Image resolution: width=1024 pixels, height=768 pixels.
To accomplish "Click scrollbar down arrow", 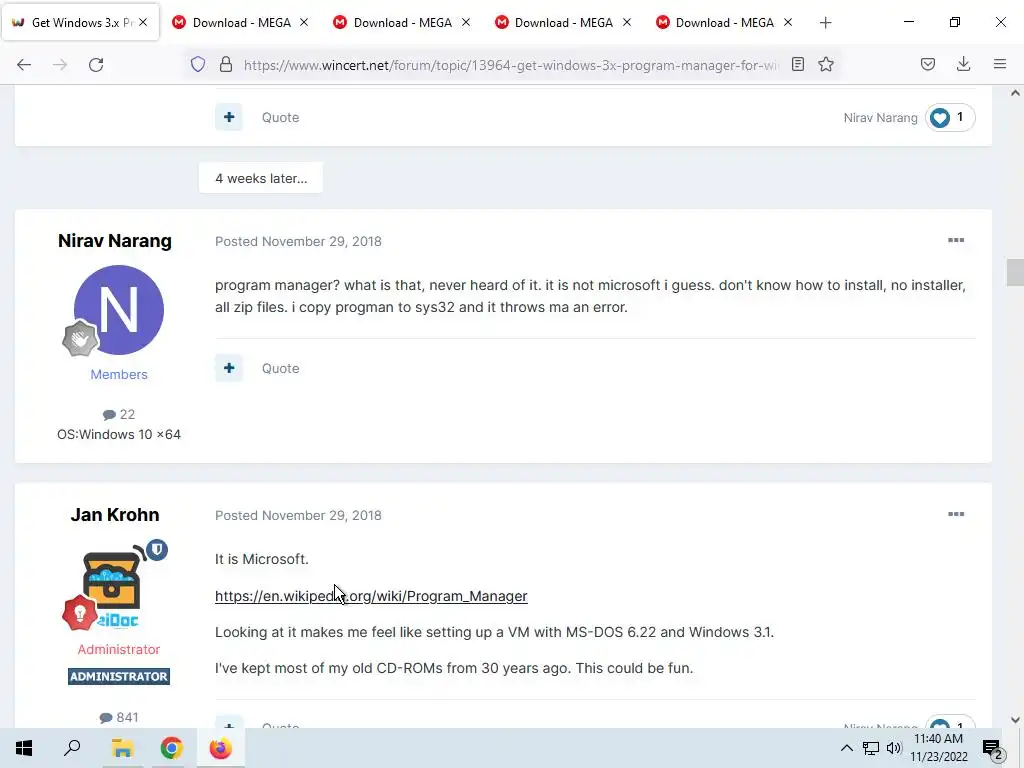I will 1015,720.
